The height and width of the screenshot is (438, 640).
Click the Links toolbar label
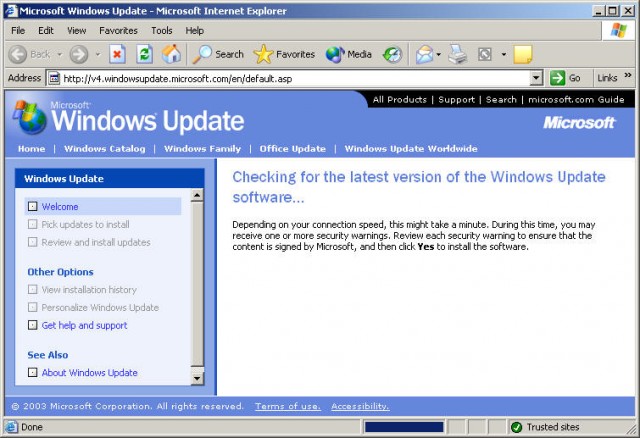[x=607, y=78]
